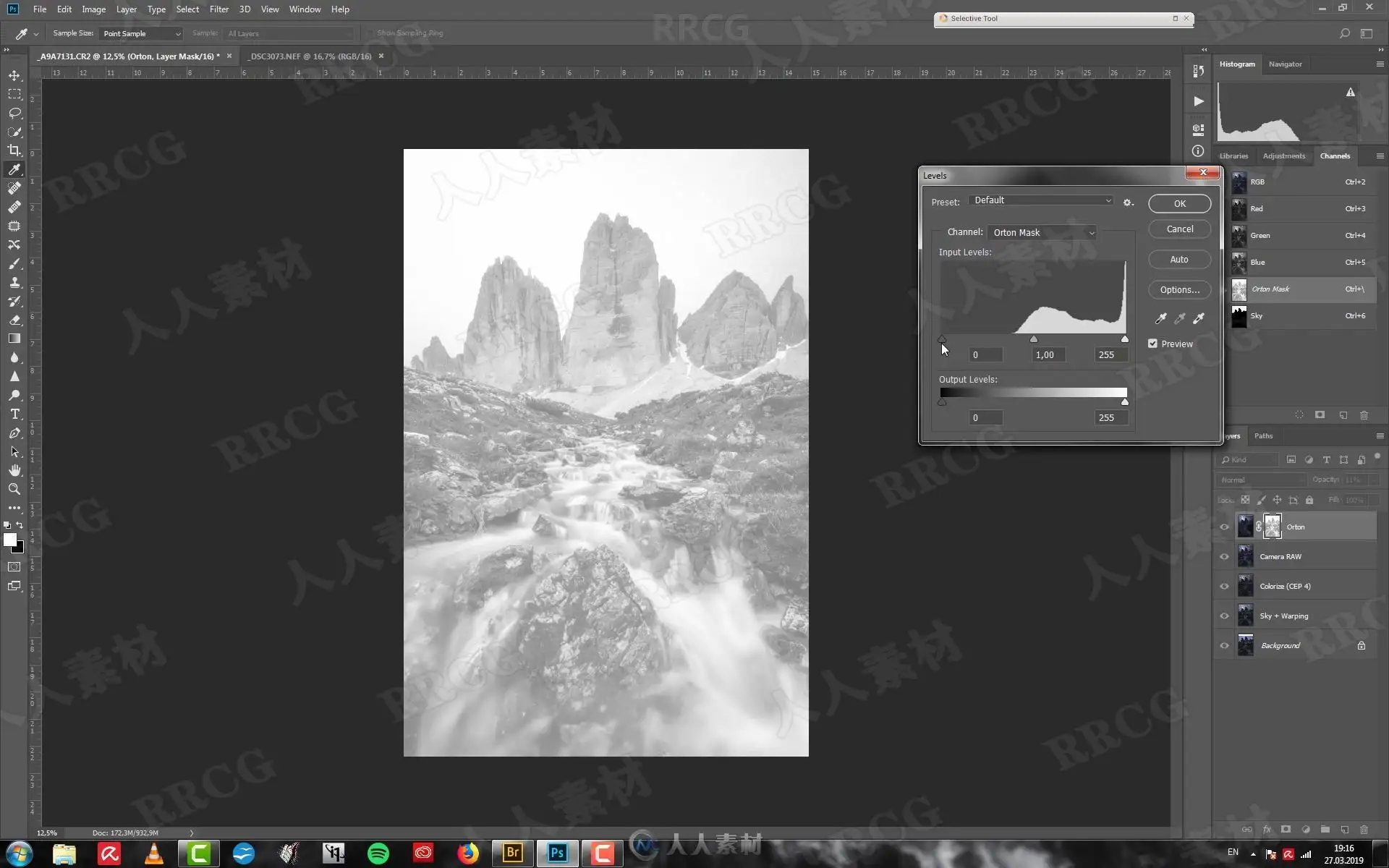1389x868 pixels.
Task: Open the Channels panel menu
Action: pos(1380,156)
